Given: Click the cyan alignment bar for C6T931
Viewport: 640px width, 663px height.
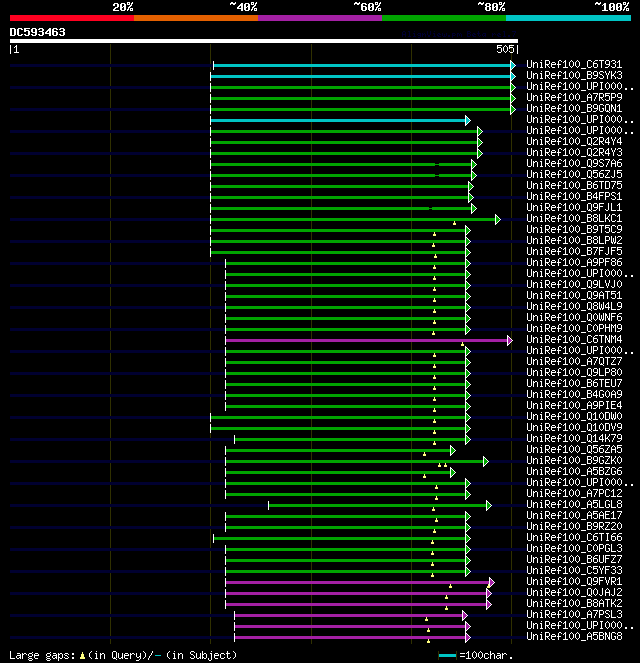Looking at the screenshot, I should click(364, 66).
